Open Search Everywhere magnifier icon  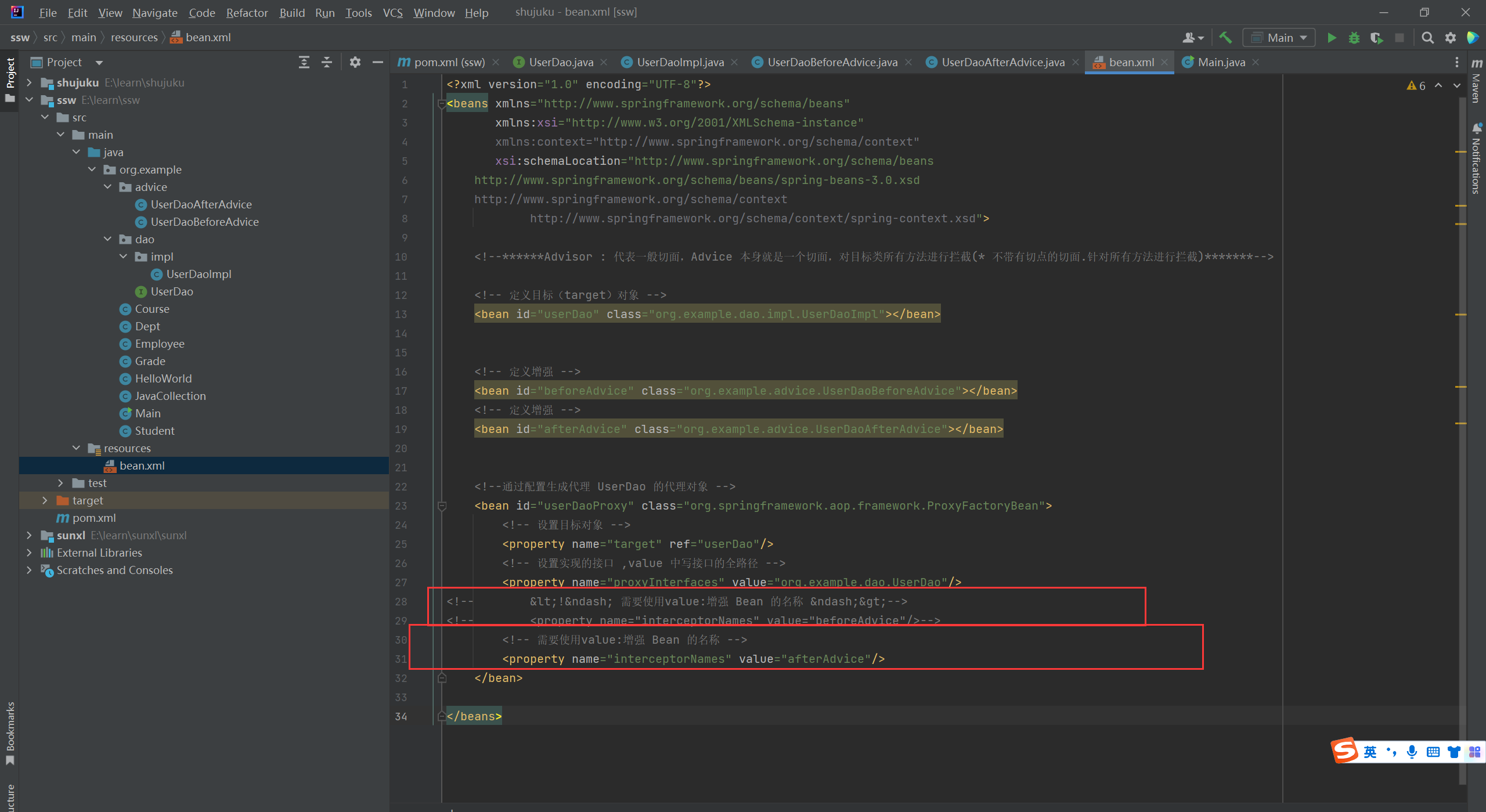pos(1427,38)
